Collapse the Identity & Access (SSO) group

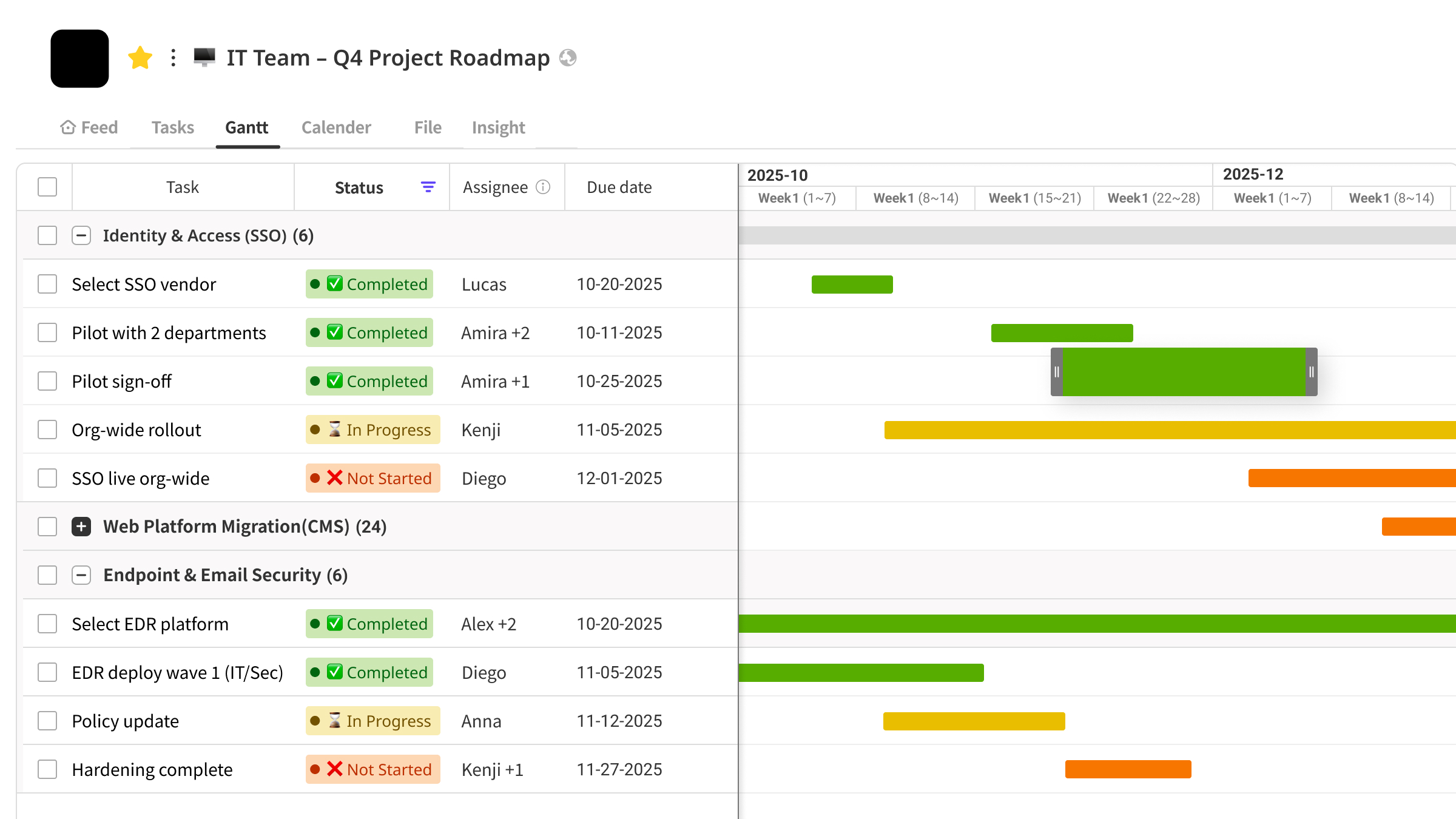tap(81, 235)
